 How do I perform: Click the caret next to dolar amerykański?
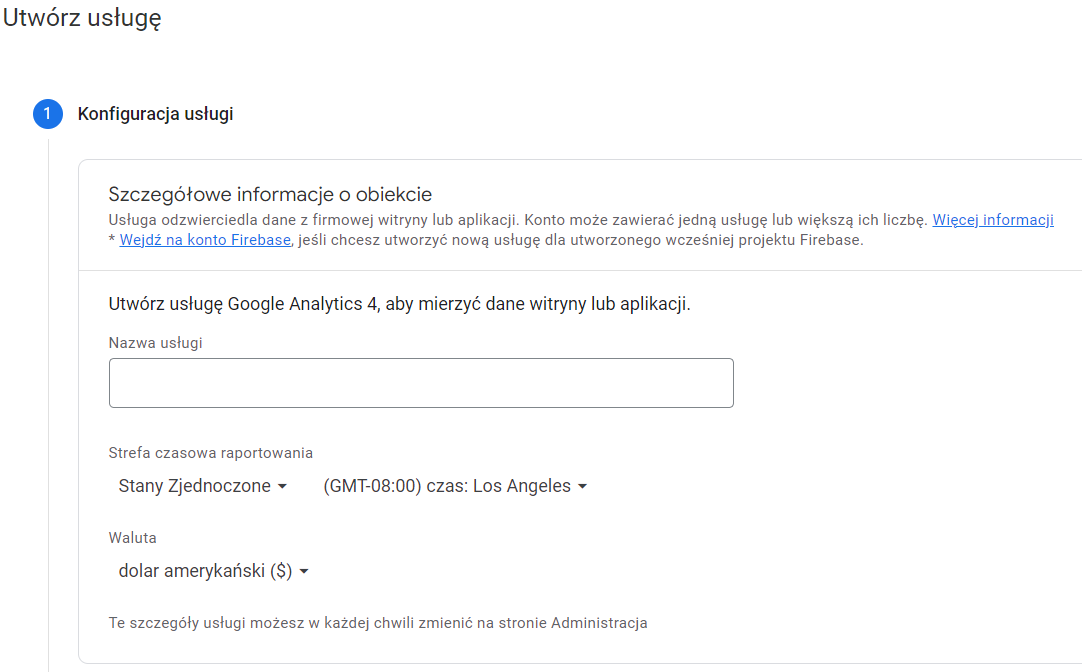click(x=304, y=571)
